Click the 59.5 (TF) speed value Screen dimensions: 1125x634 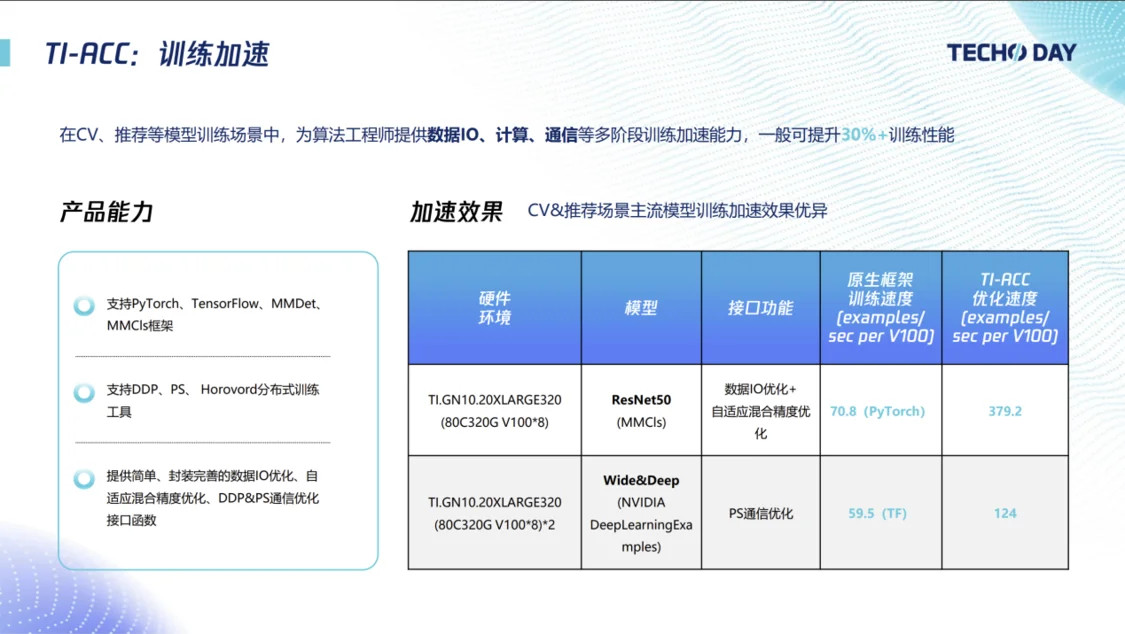tap(877, 513)
